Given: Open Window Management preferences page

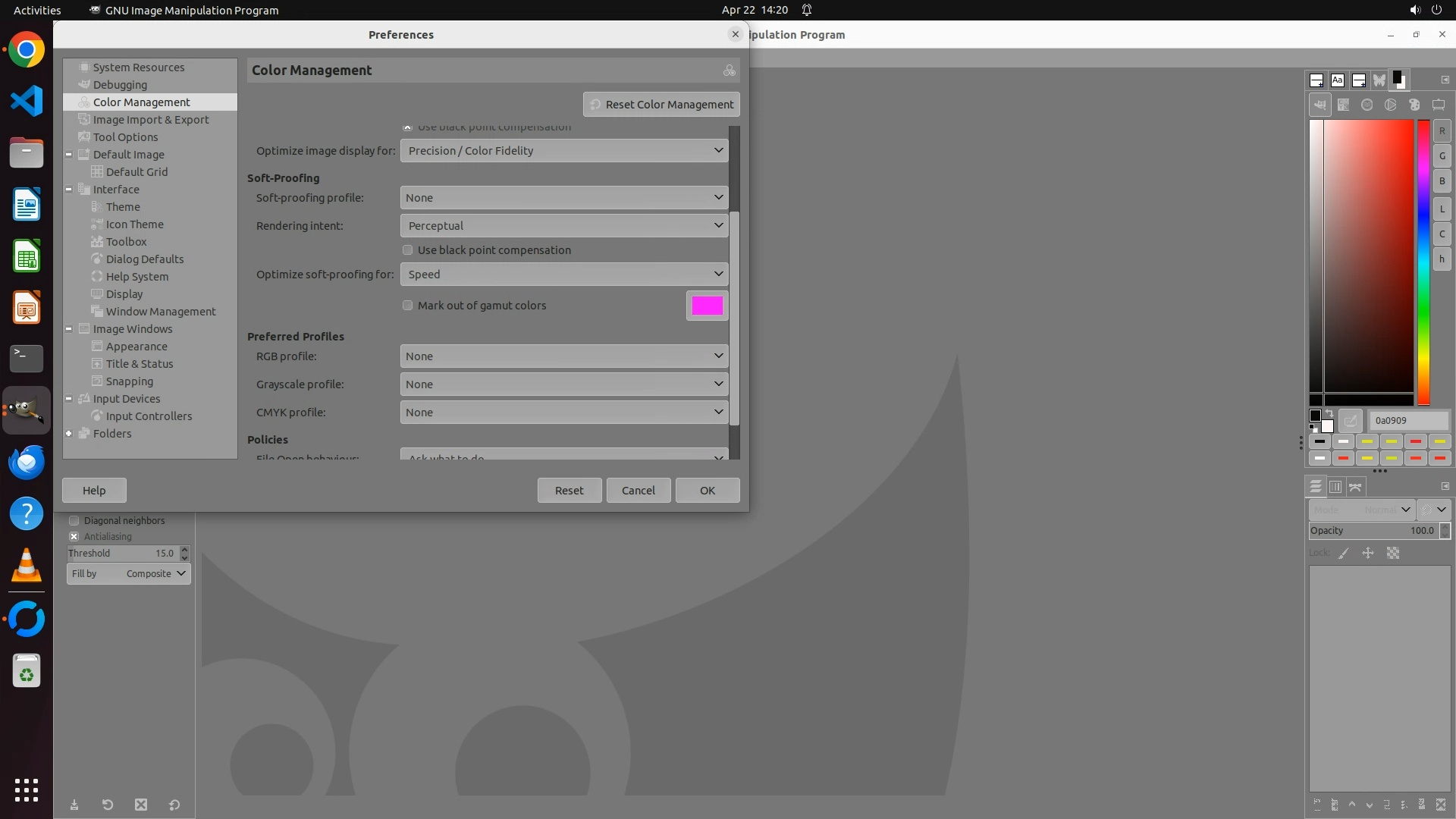Looking at the screenshot, I should click(161, 312).
